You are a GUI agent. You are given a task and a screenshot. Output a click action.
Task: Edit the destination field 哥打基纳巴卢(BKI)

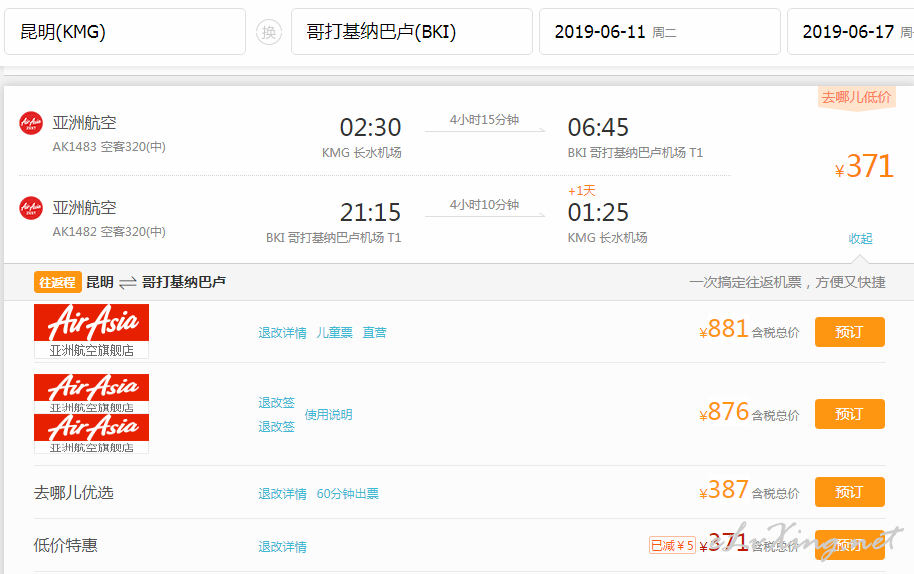point(411,32)
